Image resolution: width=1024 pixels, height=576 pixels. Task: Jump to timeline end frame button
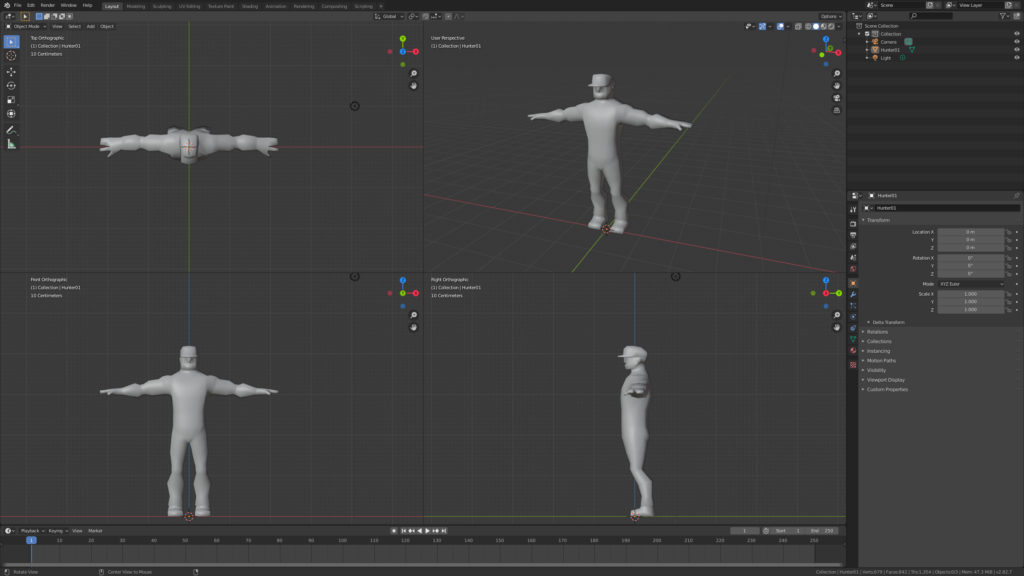click(x=444, y=531)
